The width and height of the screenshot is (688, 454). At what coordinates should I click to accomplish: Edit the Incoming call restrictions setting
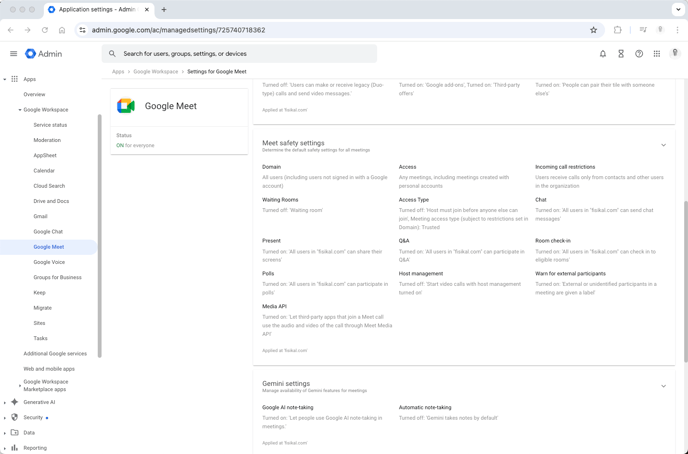pos(600,176)
